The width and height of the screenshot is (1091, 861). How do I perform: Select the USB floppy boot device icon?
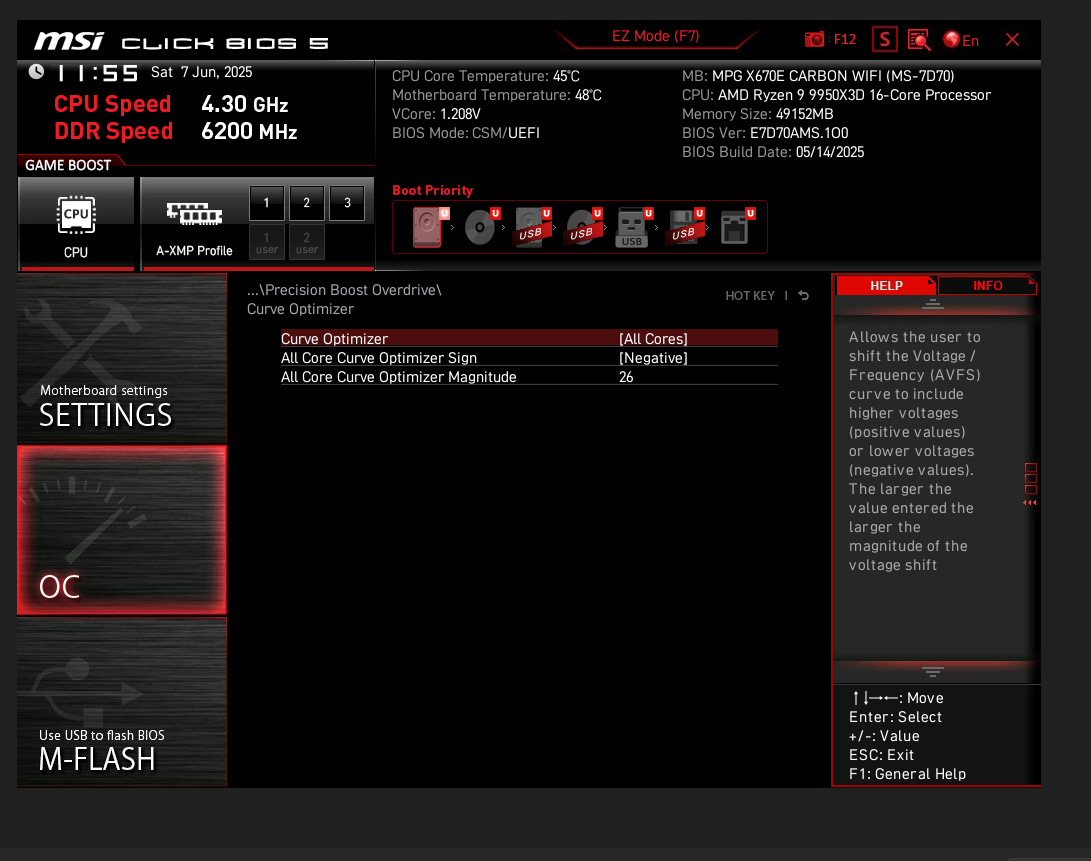686,227
